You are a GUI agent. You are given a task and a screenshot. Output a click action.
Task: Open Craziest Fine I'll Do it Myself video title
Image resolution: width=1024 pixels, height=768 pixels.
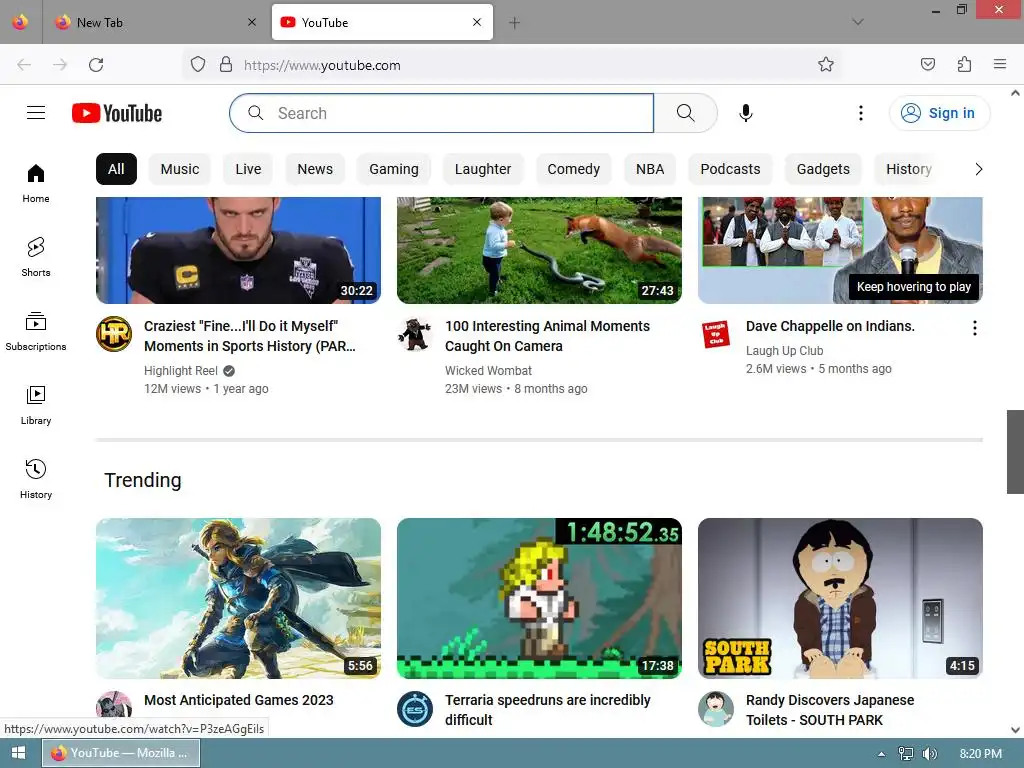pos(250,336)
